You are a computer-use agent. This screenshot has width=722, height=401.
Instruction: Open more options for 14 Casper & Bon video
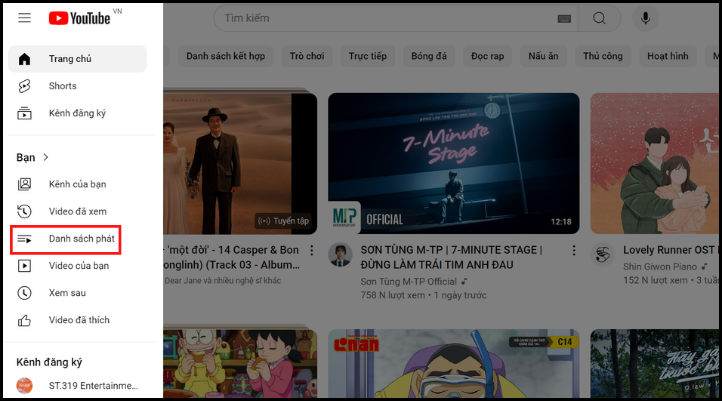coord(312,250)
